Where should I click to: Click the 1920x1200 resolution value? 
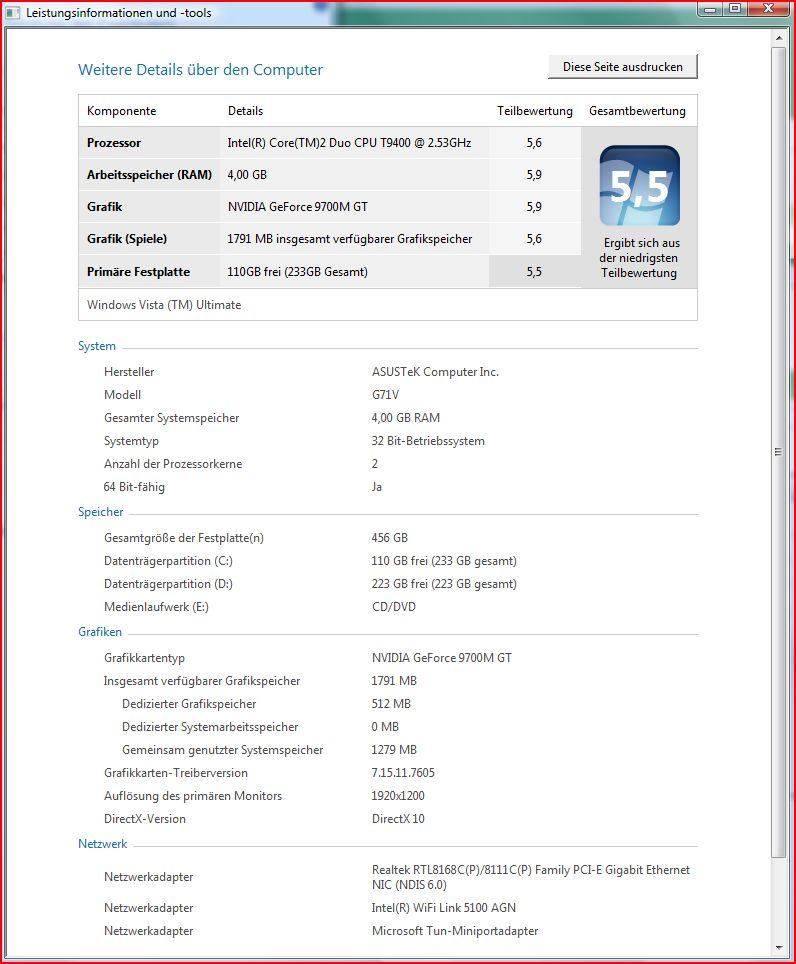398,796
